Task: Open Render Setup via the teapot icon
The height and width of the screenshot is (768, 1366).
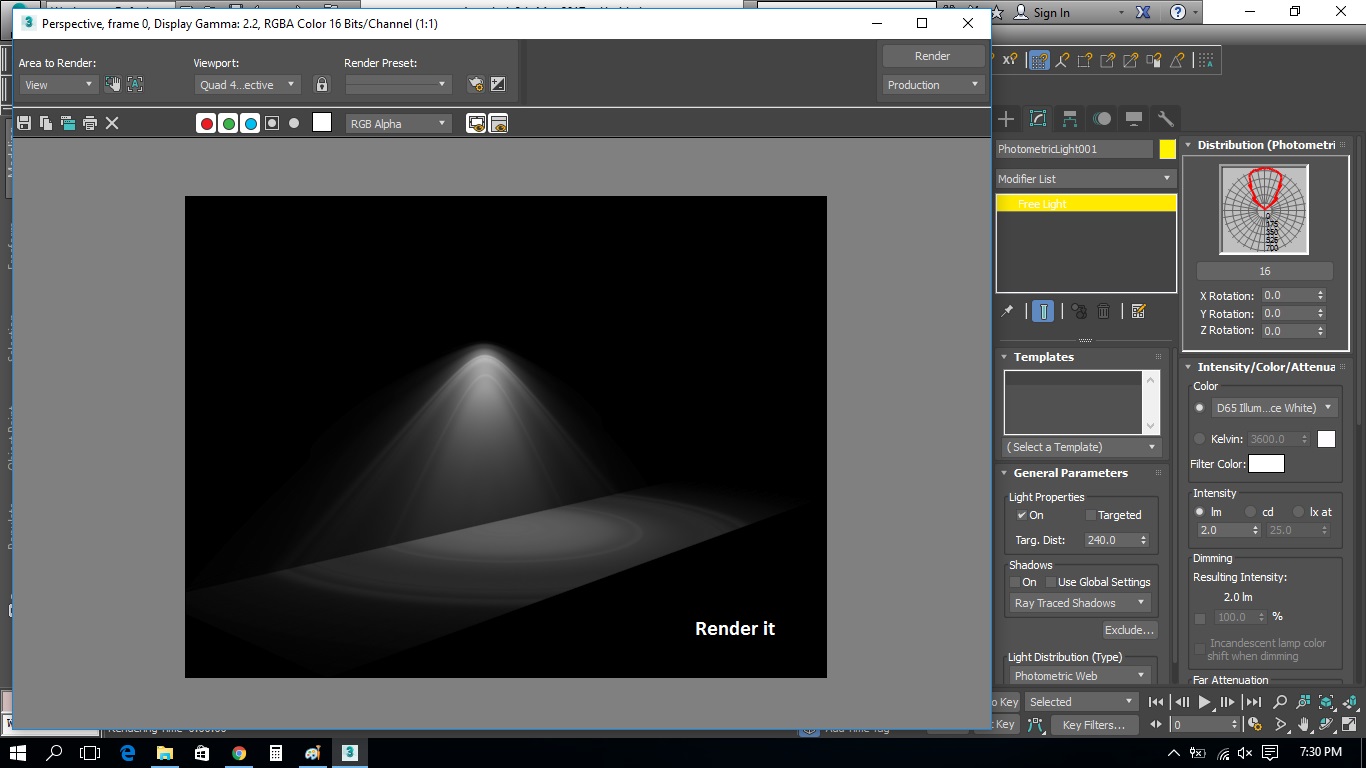Action: coord(476,85)
